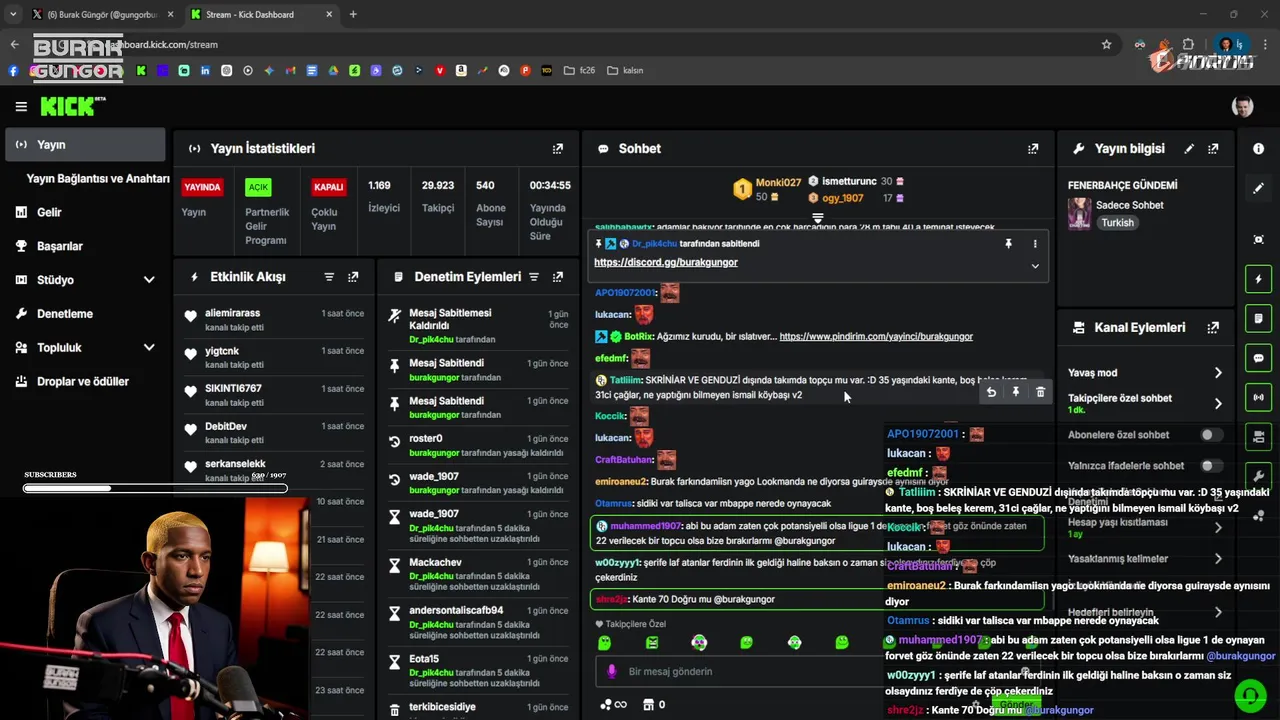Viewport: 1280px width, 720px height.
Task: Pin Tatliiim's chat message
Action: 1015,392
